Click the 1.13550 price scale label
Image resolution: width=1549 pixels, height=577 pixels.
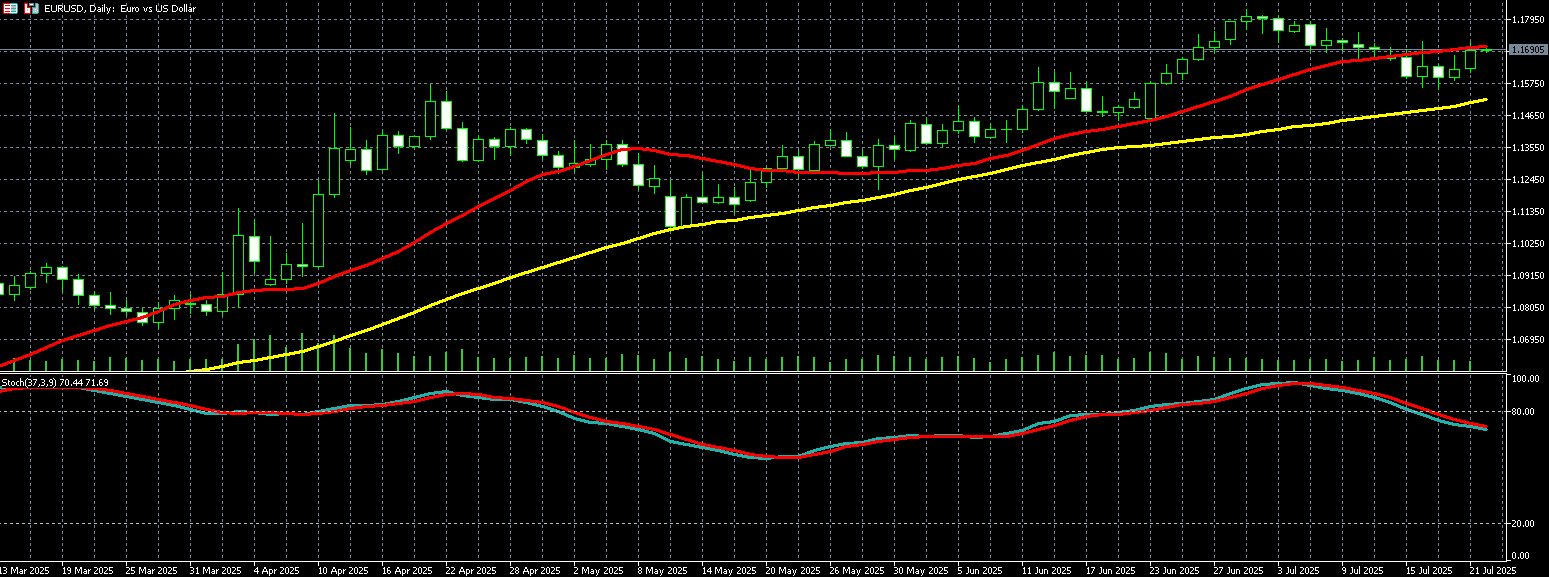1527,148
